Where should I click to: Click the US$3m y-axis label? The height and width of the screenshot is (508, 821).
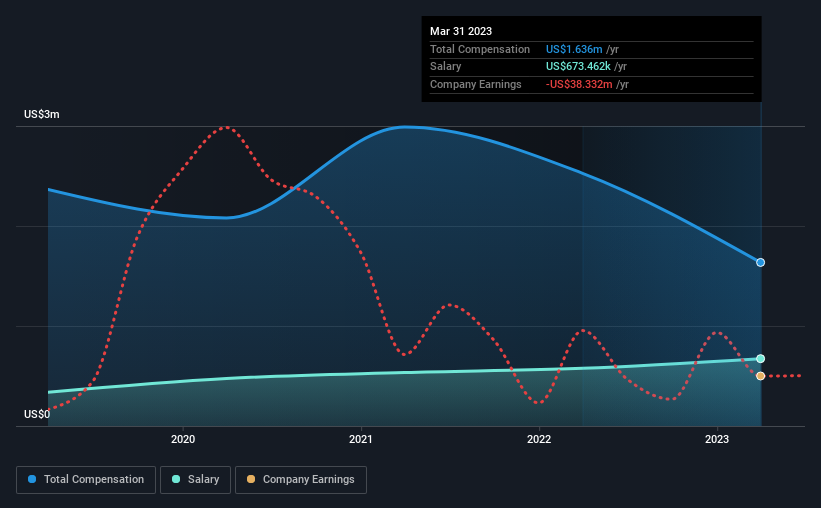point(42,114)
